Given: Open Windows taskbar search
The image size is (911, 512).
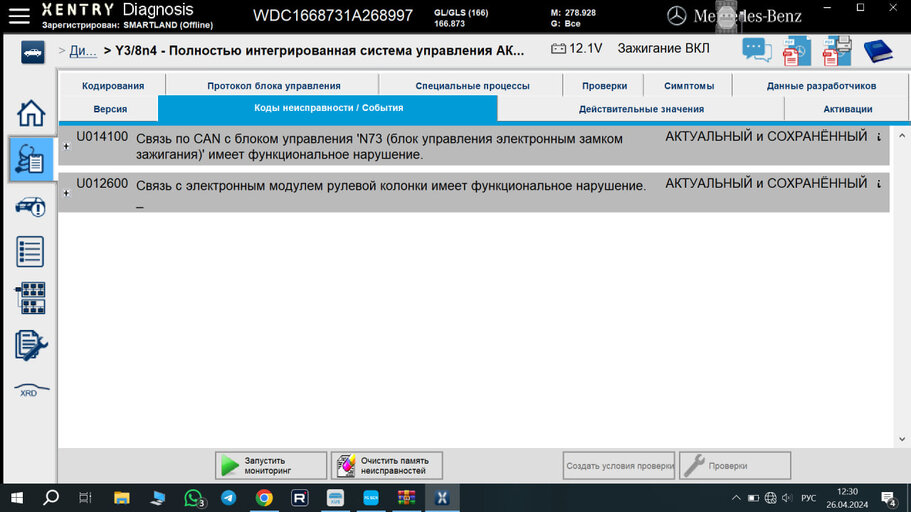Looking at the screenshot, I should point(51,498).
